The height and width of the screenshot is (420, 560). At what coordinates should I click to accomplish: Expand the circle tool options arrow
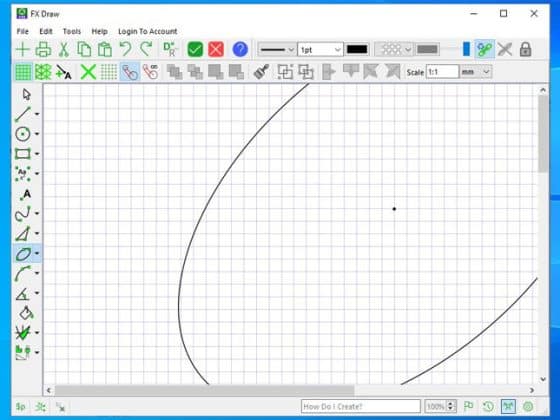[x=37, y=134]
